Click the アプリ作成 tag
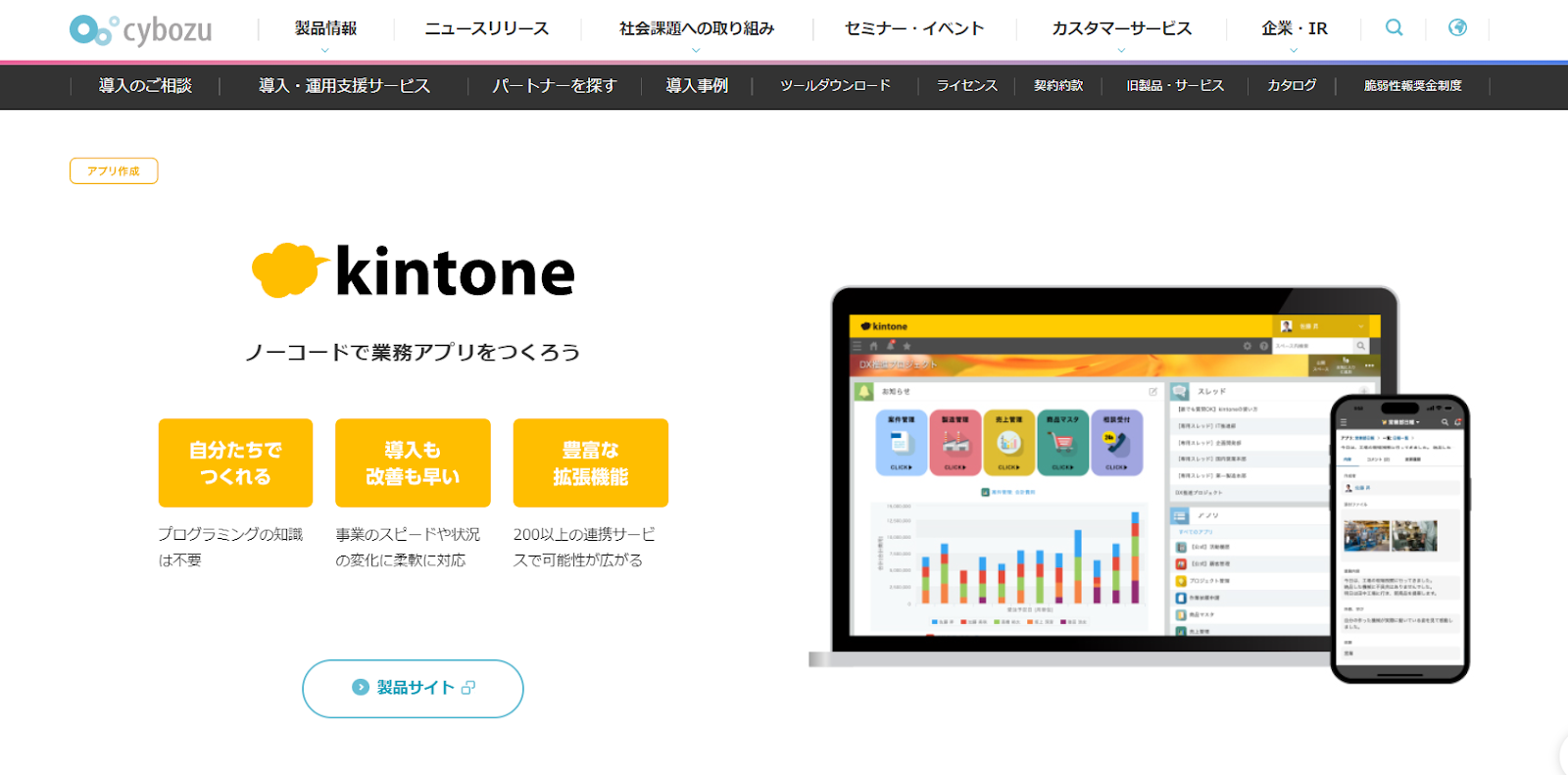 coord(114,170)
